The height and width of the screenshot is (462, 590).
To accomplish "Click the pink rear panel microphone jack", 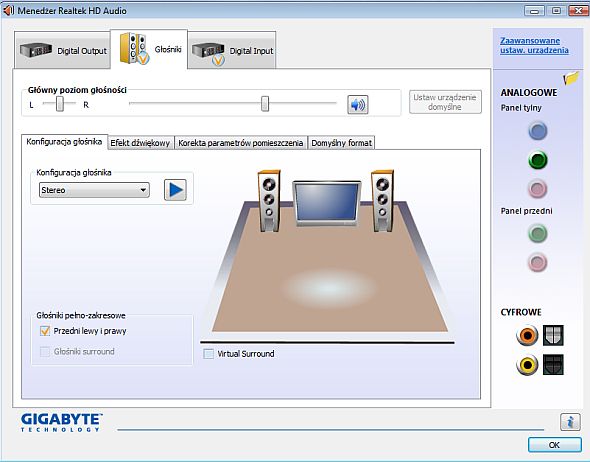I will click(537, 188).
